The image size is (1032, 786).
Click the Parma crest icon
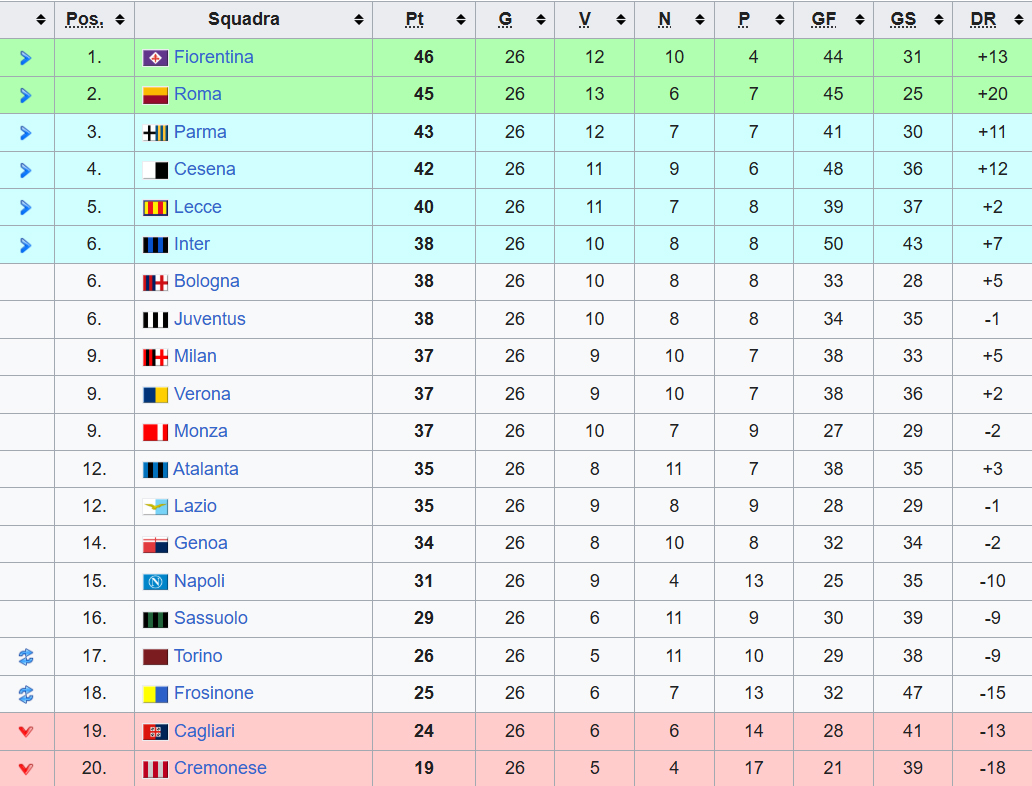[x=155, y=133]
